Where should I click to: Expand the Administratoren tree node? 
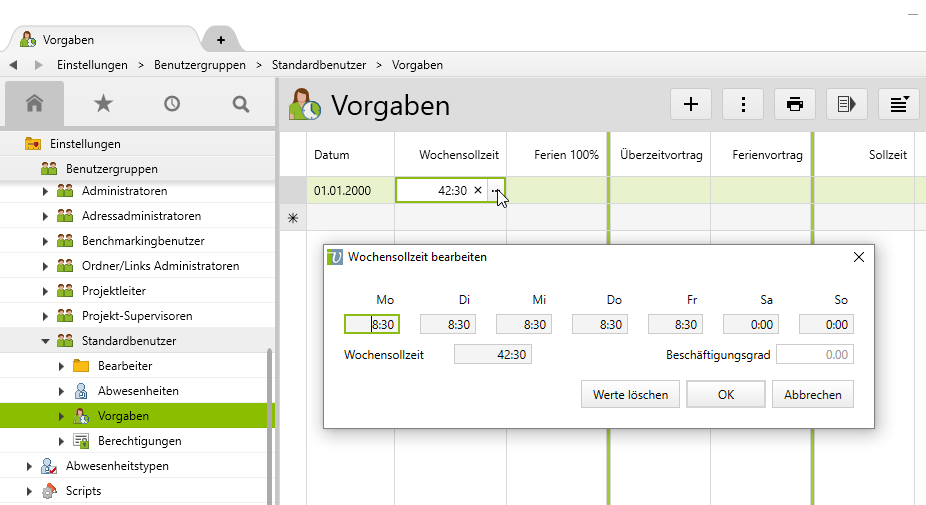click(x=45, y=191)
